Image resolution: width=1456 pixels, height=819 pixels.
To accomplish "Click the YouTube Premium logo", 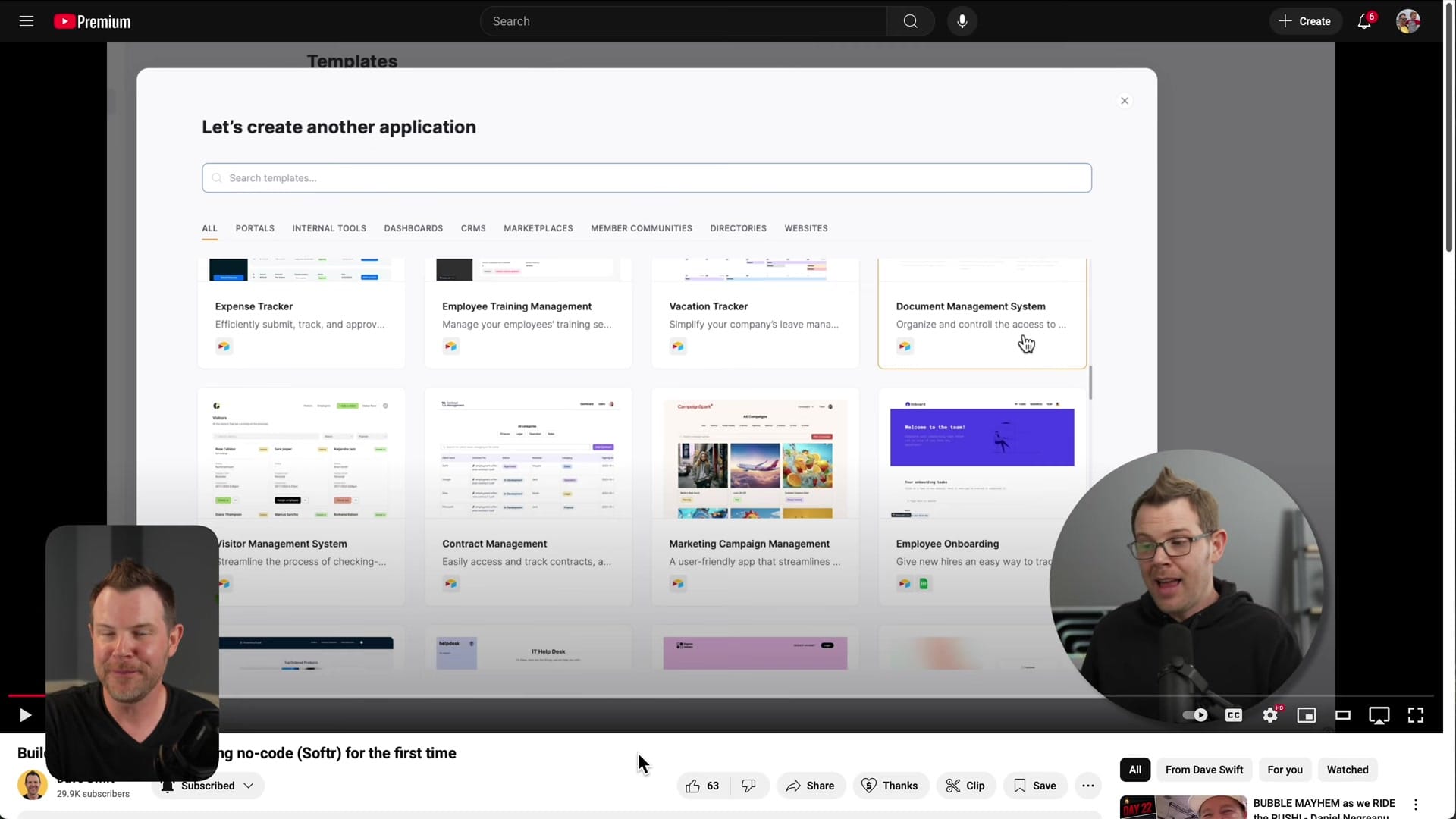I will [x=93, y=22].
